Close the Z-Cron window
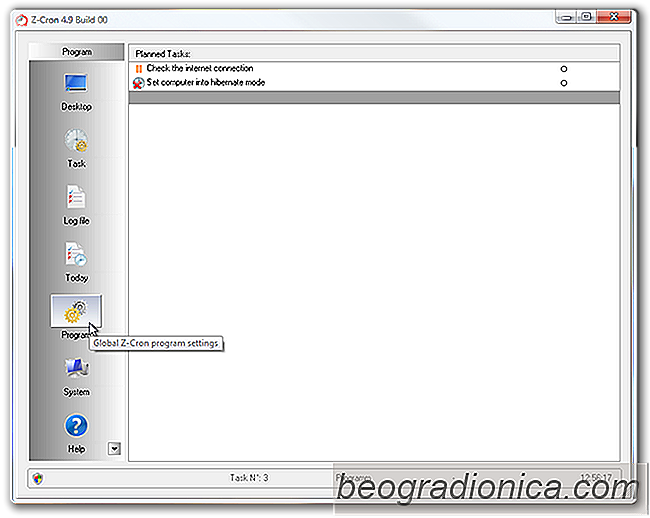 click(x=614, y=17)
